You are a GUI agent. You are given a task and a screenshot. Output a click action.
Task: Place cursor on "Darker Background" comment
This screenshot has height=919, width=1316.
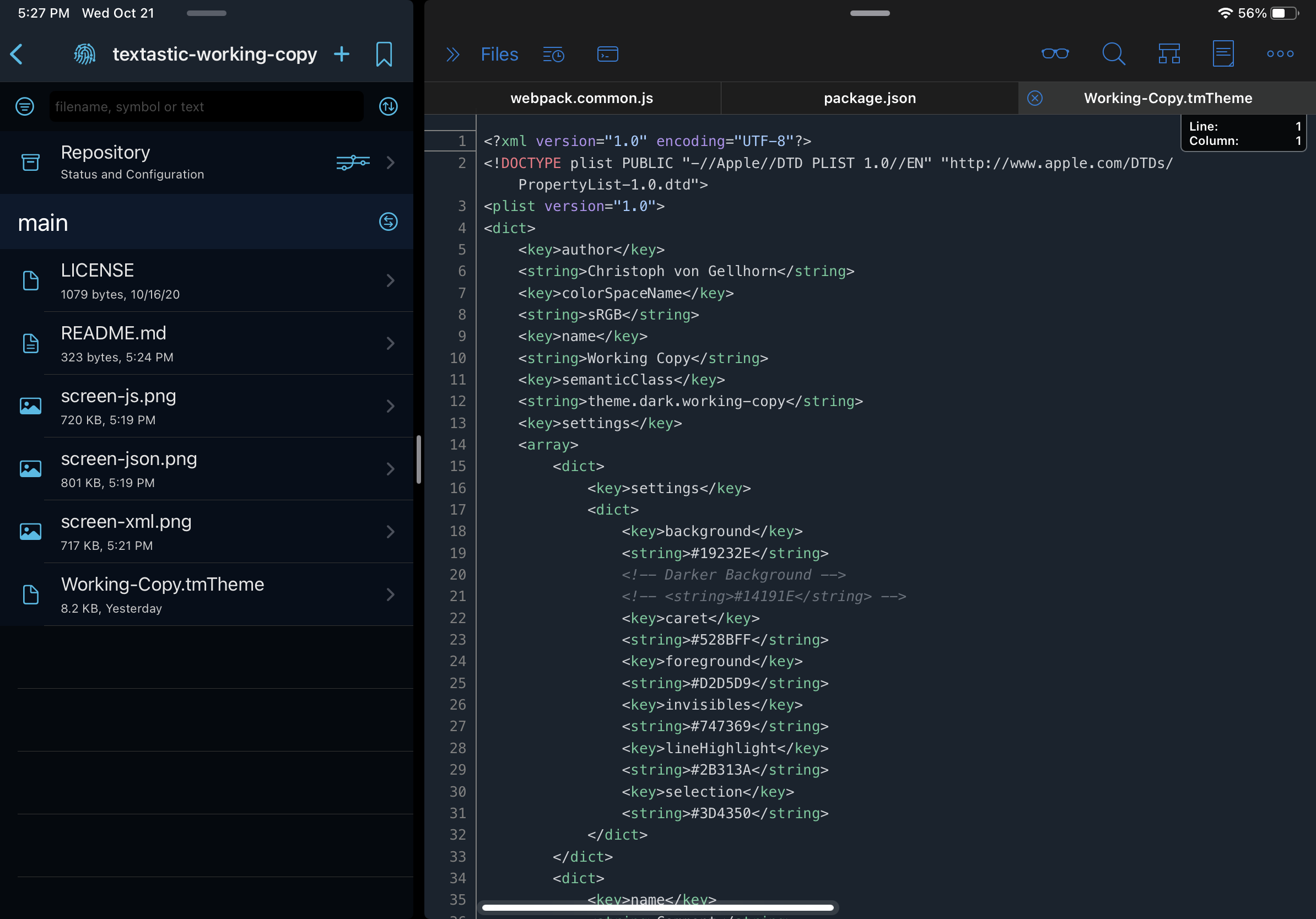[x=738, y=575]
